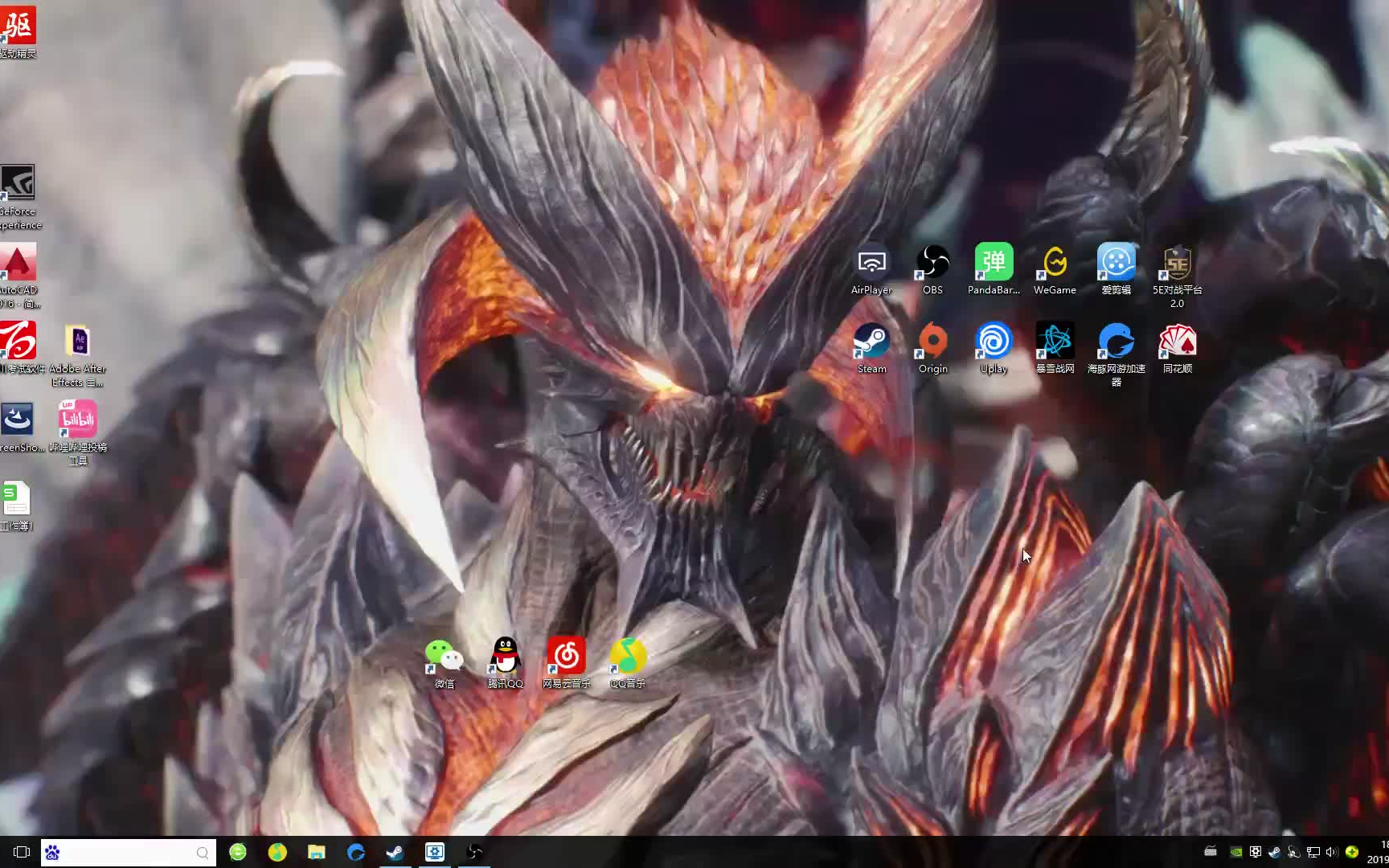
Task: Switch to the monitor-gear app on the taskbar
Action: [435, 852]
